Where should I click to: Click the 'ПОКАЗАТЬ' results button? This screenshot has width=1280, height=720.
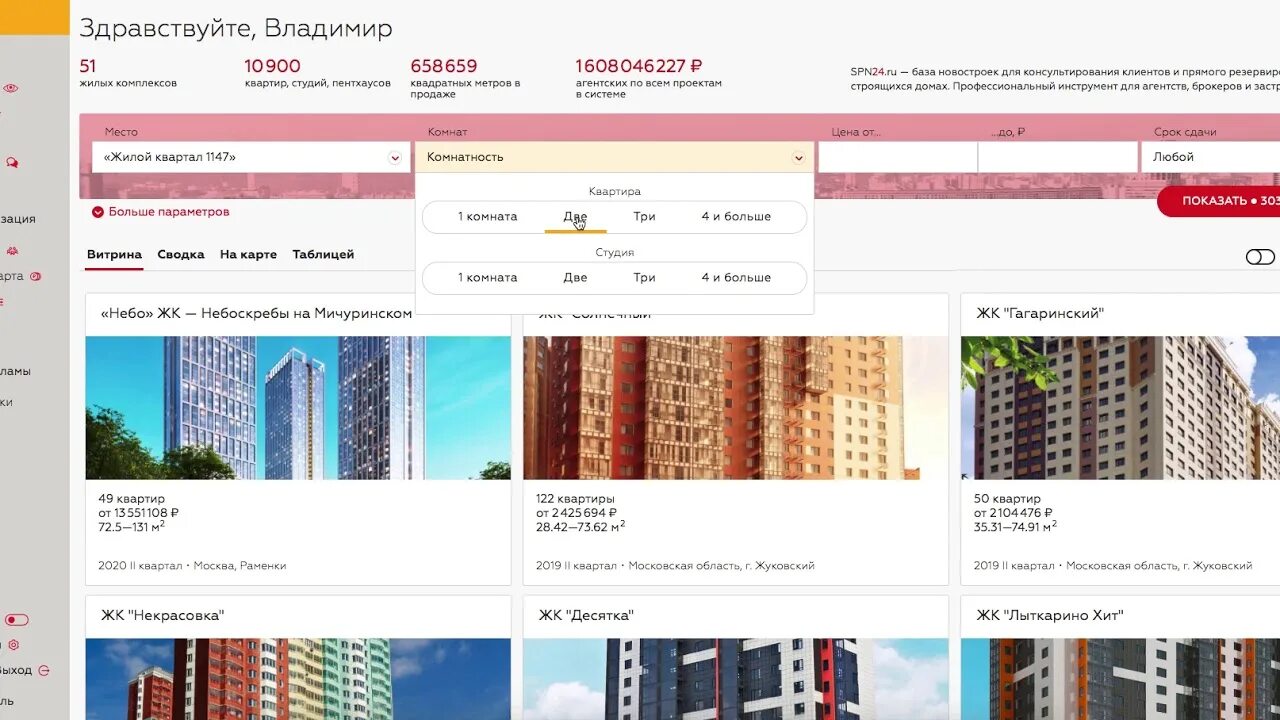click(1219, 201)
